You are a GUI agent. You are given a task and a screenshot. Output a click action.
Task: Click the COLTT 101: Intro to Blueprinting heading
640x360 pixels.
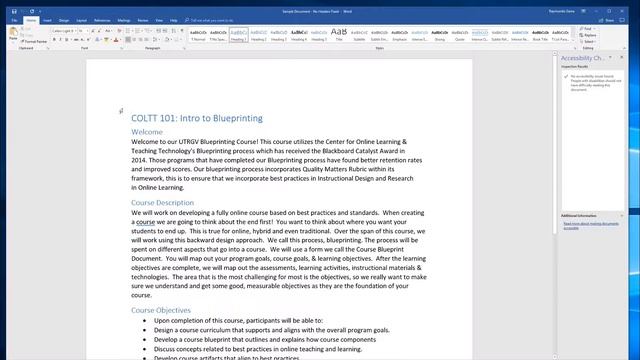click(x=197, y=118)
